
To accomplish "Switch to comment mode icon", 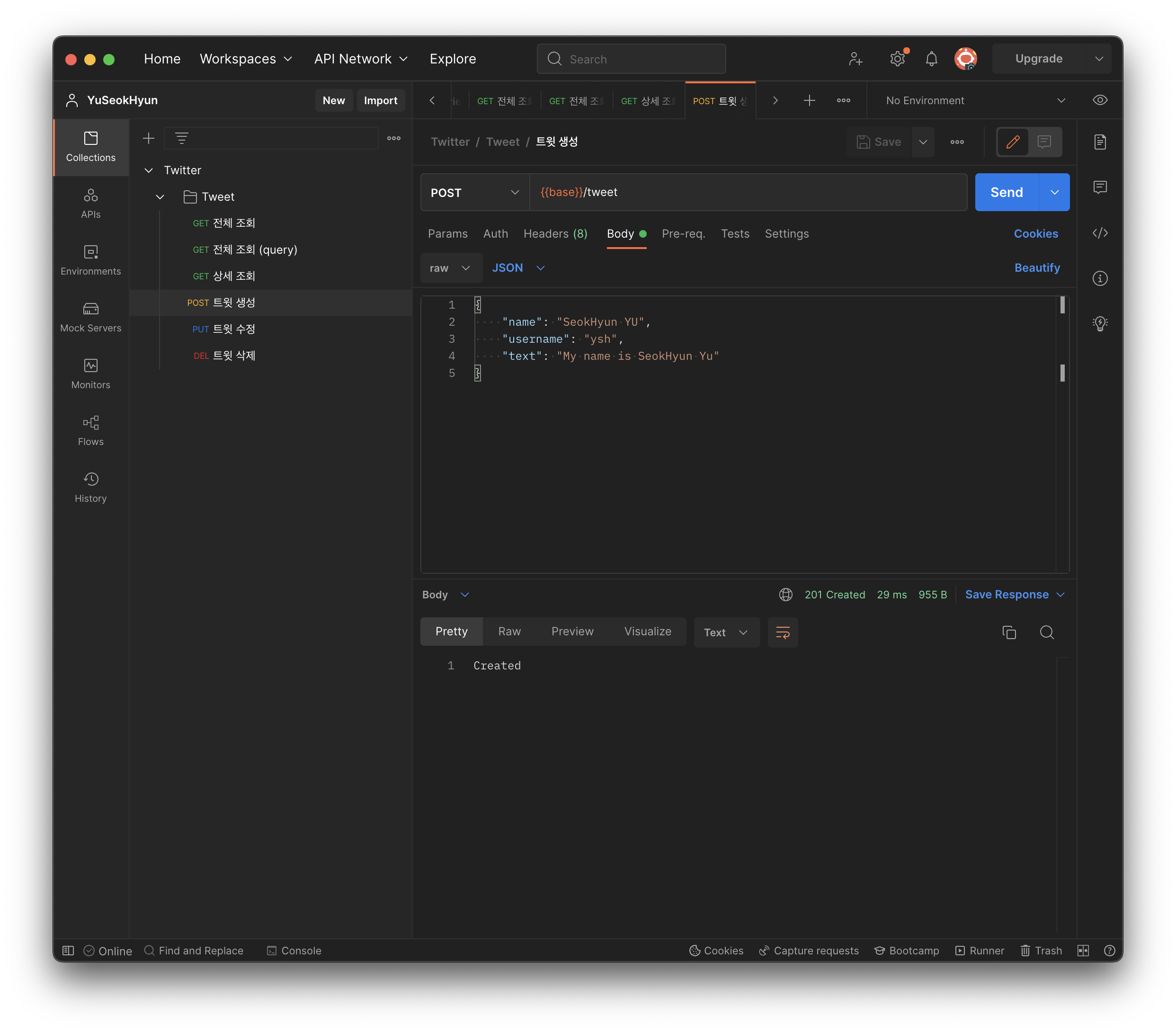I will [x=1043, y=142].
